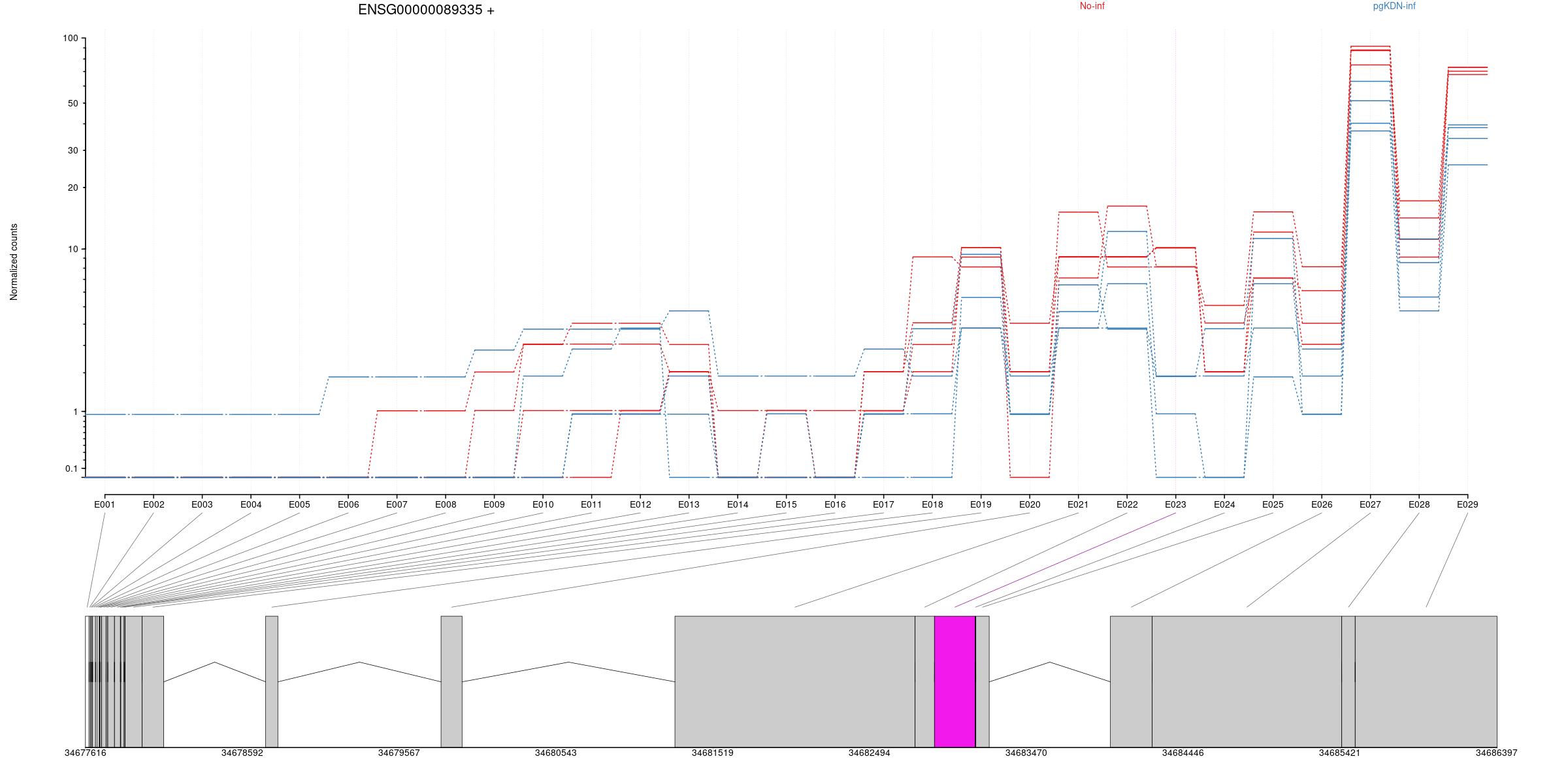
Task: Click the E019 exon label
Action: pos(981,504)
